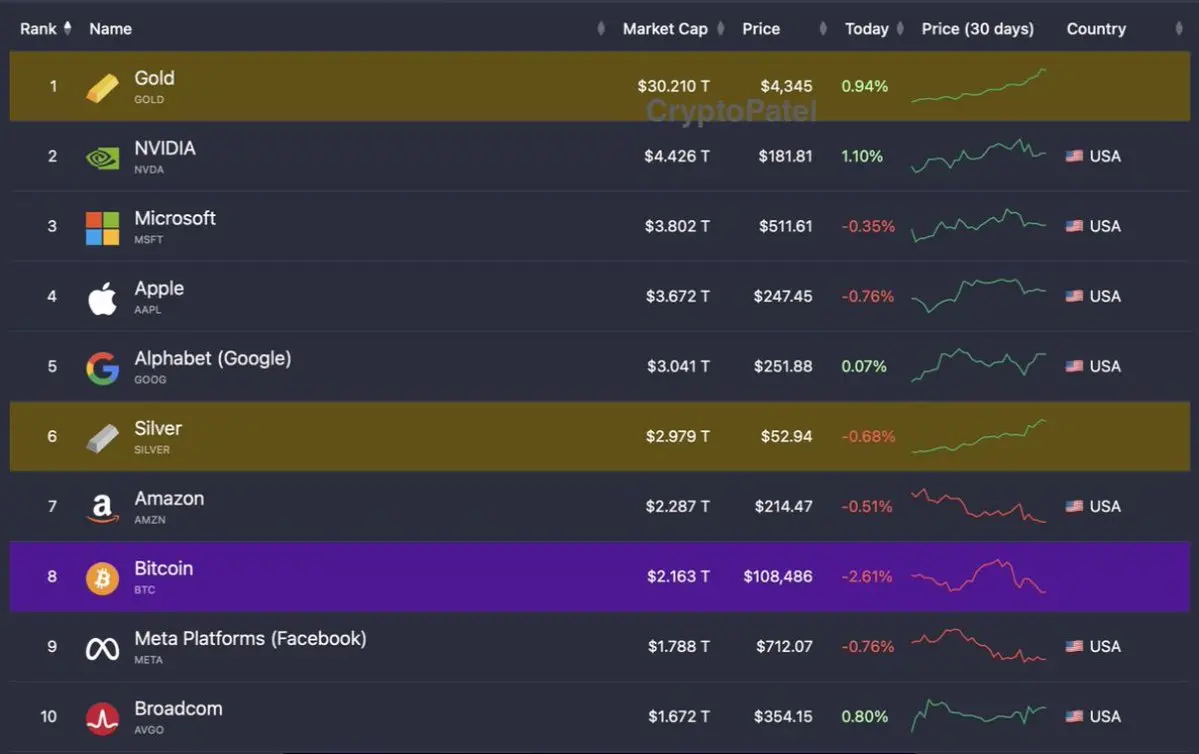Open Broadcom's 30-day price chart
Image resolution: width=1199 pixels, height=754 pixels.
978,716
